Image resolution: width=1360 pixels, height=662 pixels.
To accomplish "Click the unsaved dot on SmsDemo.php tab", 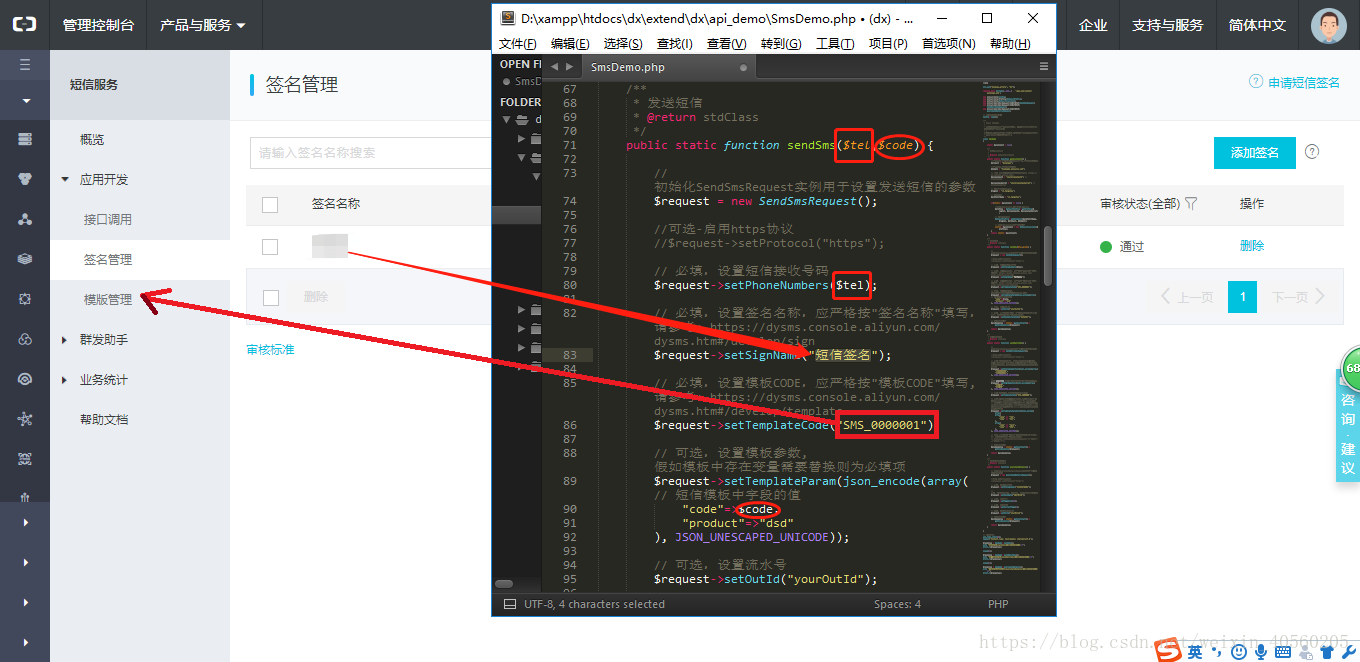I will [743, 68].
